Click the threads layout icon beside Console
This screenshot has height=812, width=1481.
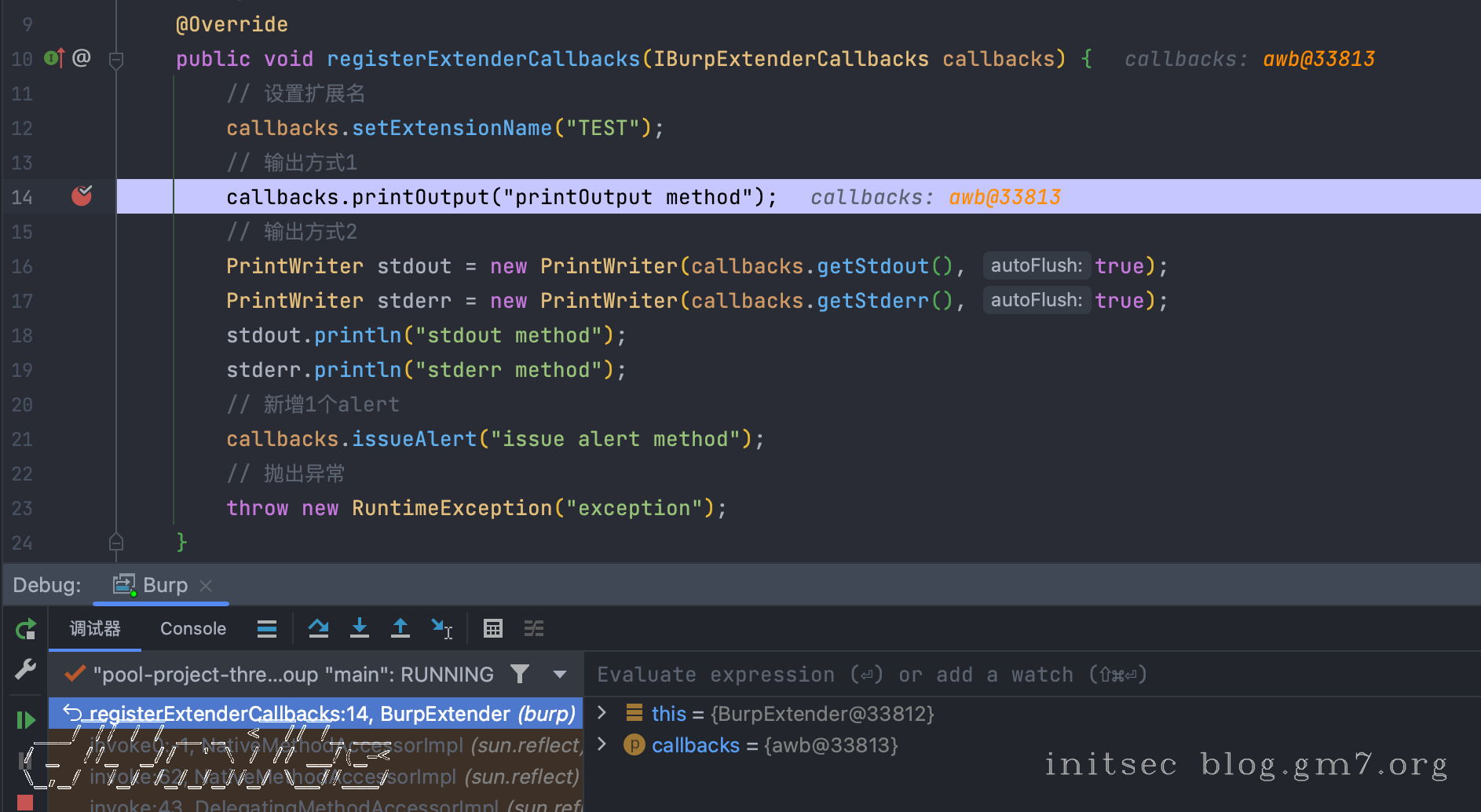267,628
